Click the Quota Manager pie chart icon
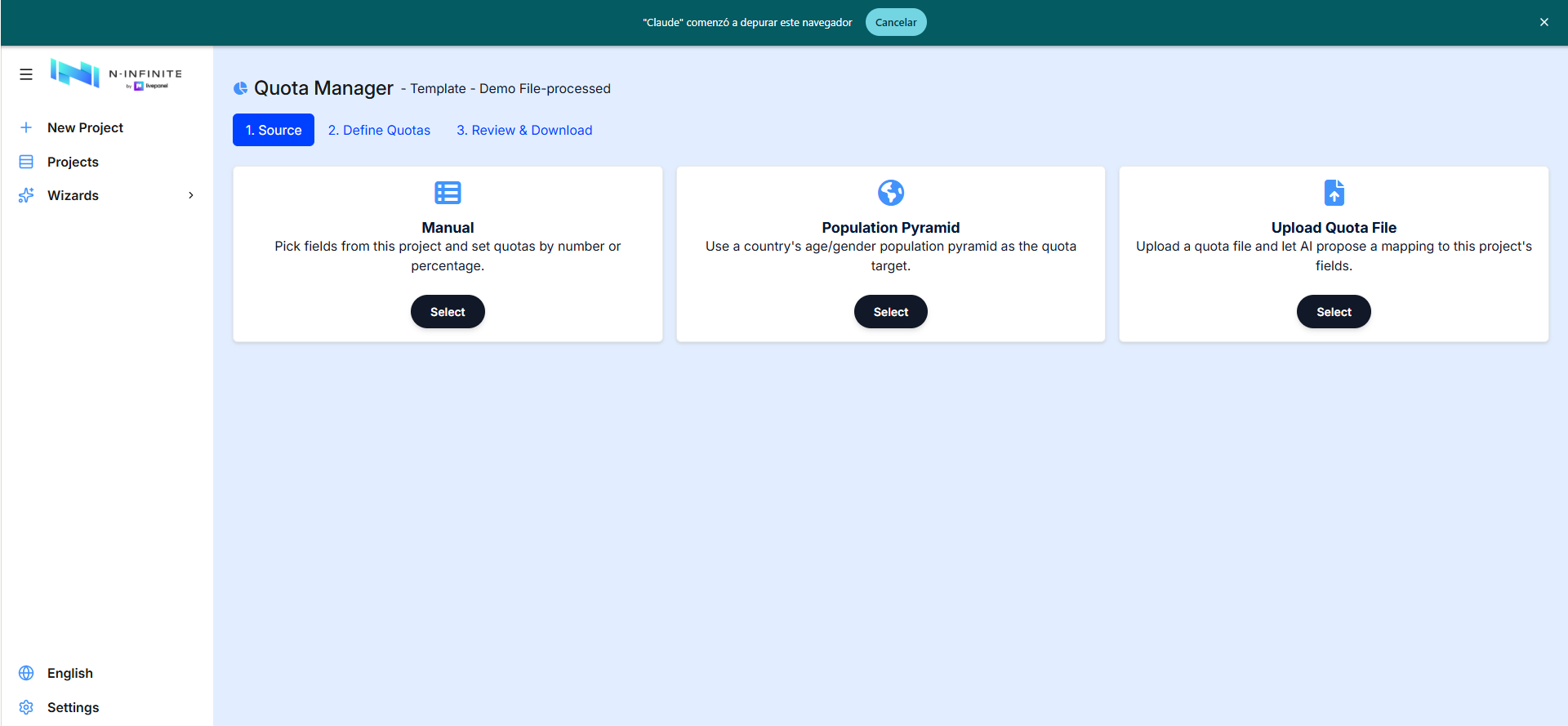1568x726 pixels. point(240,88)
